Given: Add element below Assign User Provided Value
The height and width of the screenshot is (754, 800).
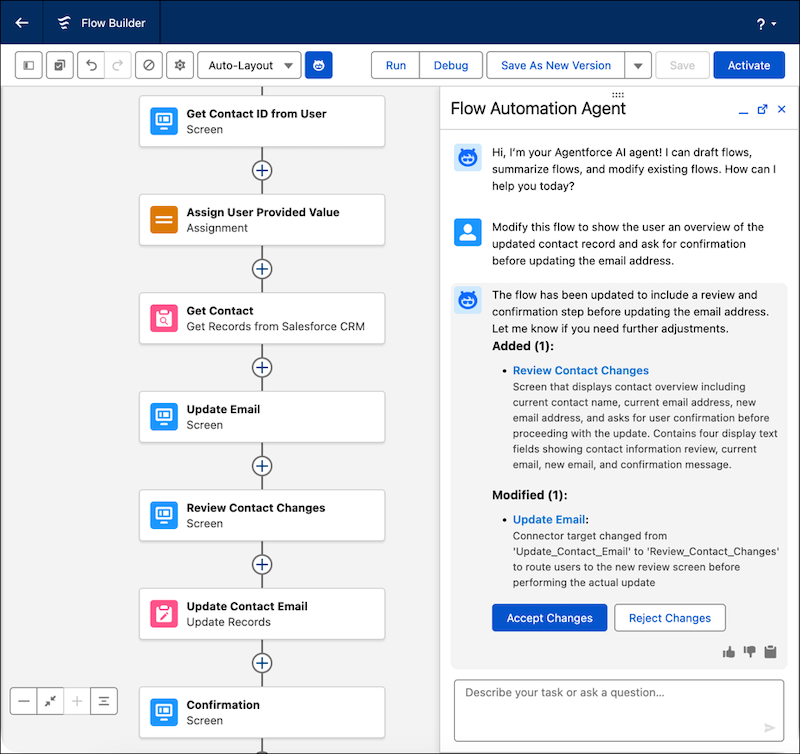Looking at the screenshot, I should click(x=262, y=269).
